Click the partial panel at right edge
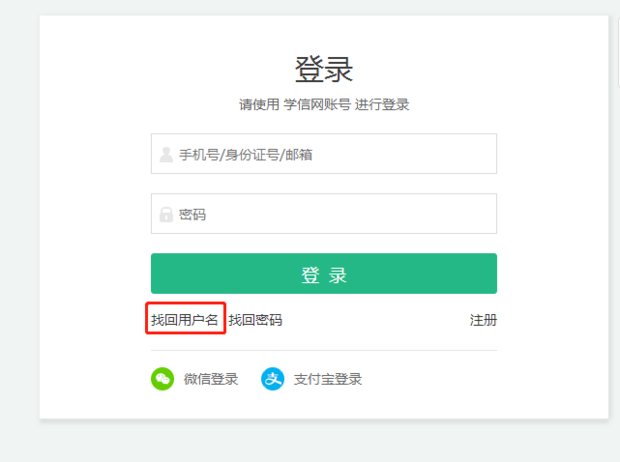 tap(618, 51)
